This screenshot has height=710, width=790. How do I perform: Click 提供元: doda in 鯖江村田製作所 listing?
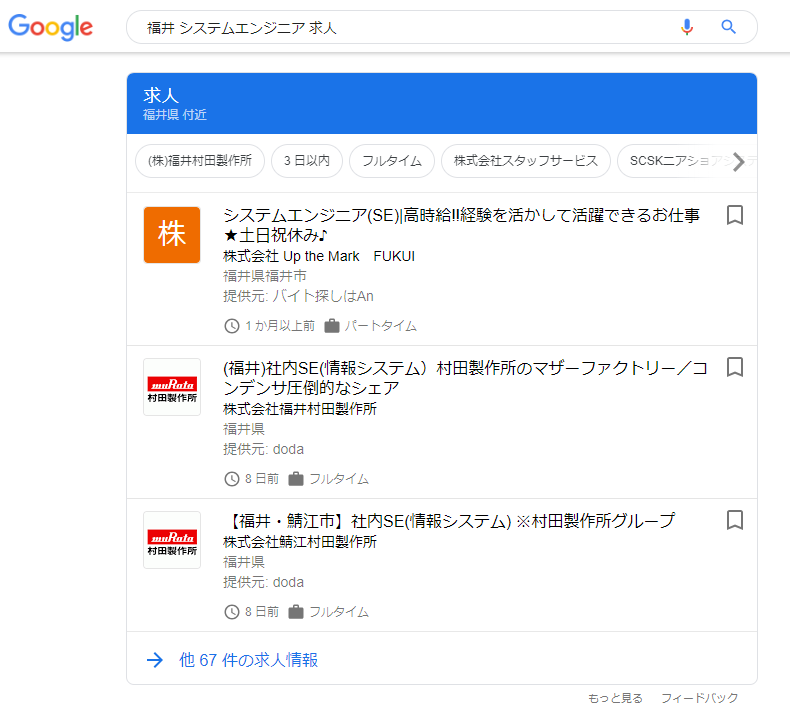pyautogui.click(x=264, y=582)
